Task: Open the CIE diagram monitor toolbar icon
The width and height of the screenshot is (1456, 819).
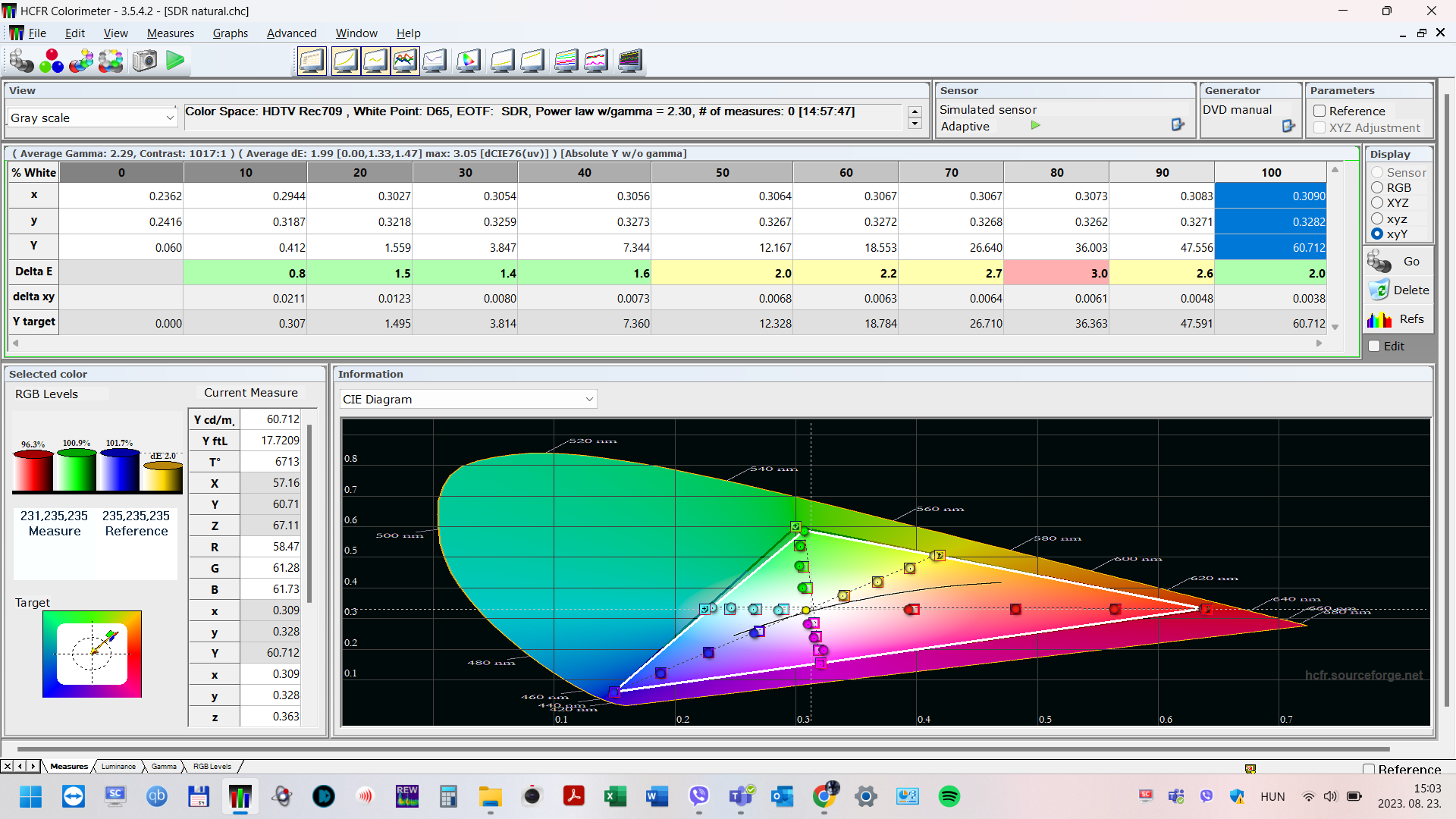Action: (x=469, y=61)
